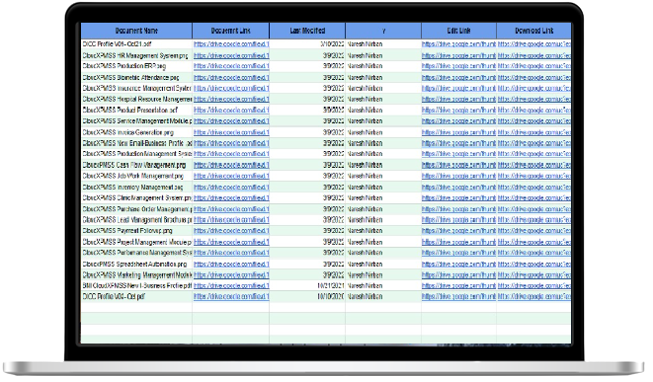Open download link for Project Management Module row

[x=534, y=242]
